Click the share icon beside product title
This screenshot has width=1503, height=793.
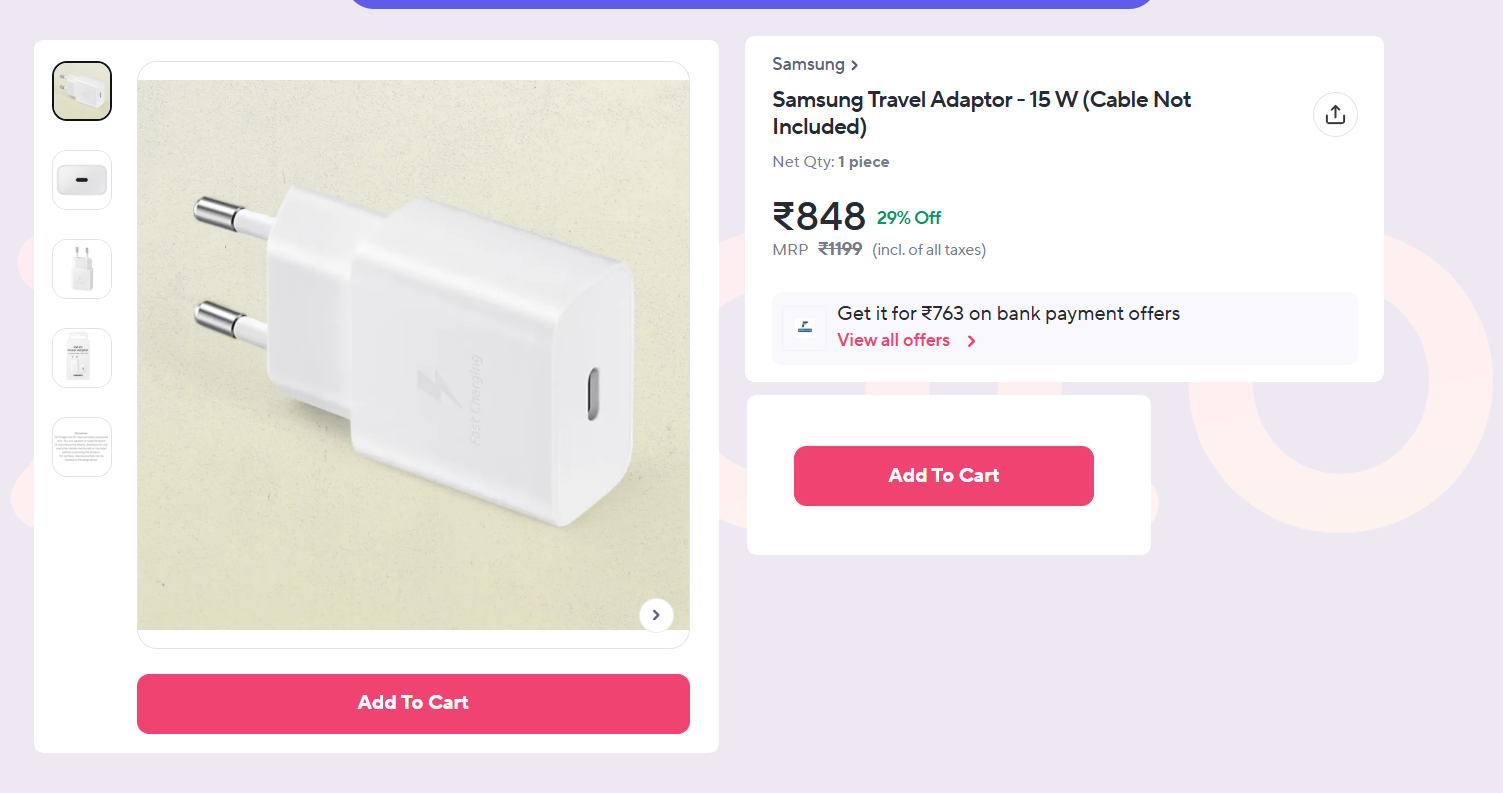coord(1335,115)
